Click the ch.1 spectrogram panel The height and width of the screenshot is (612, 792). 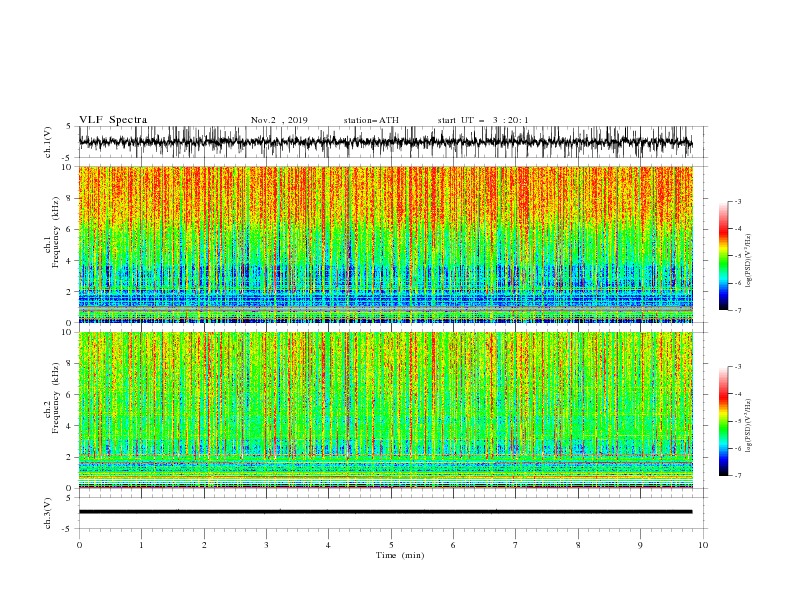point(385,244)
